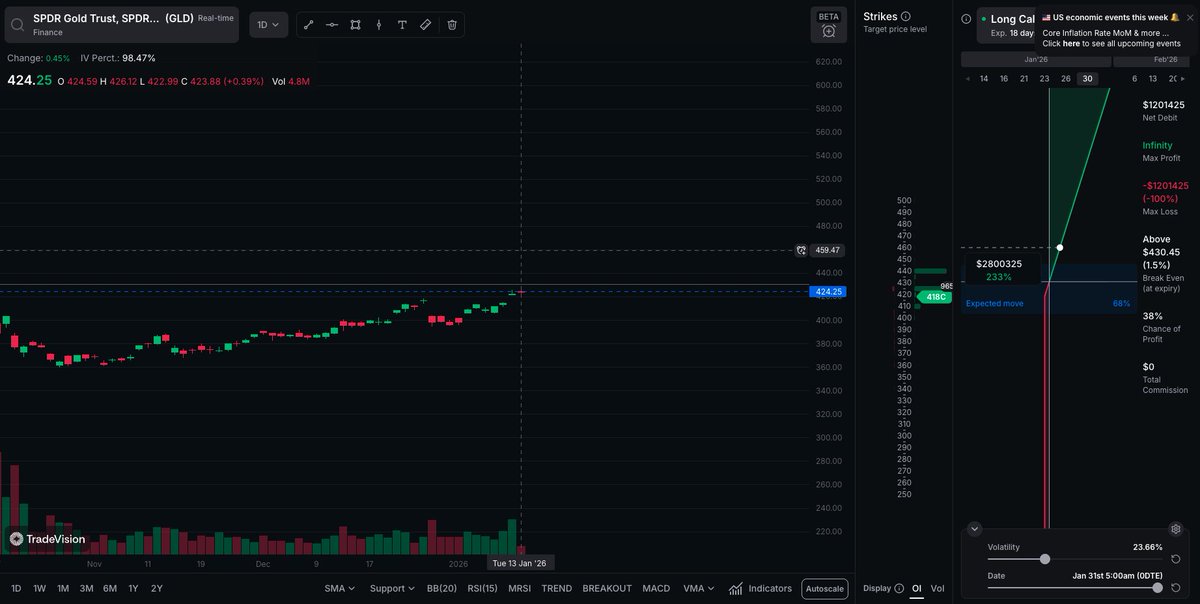Image resolution: width=1200 pixels, height=604 pixels.
Task: Click the previous expiration dates arrow
Action: 967,79
